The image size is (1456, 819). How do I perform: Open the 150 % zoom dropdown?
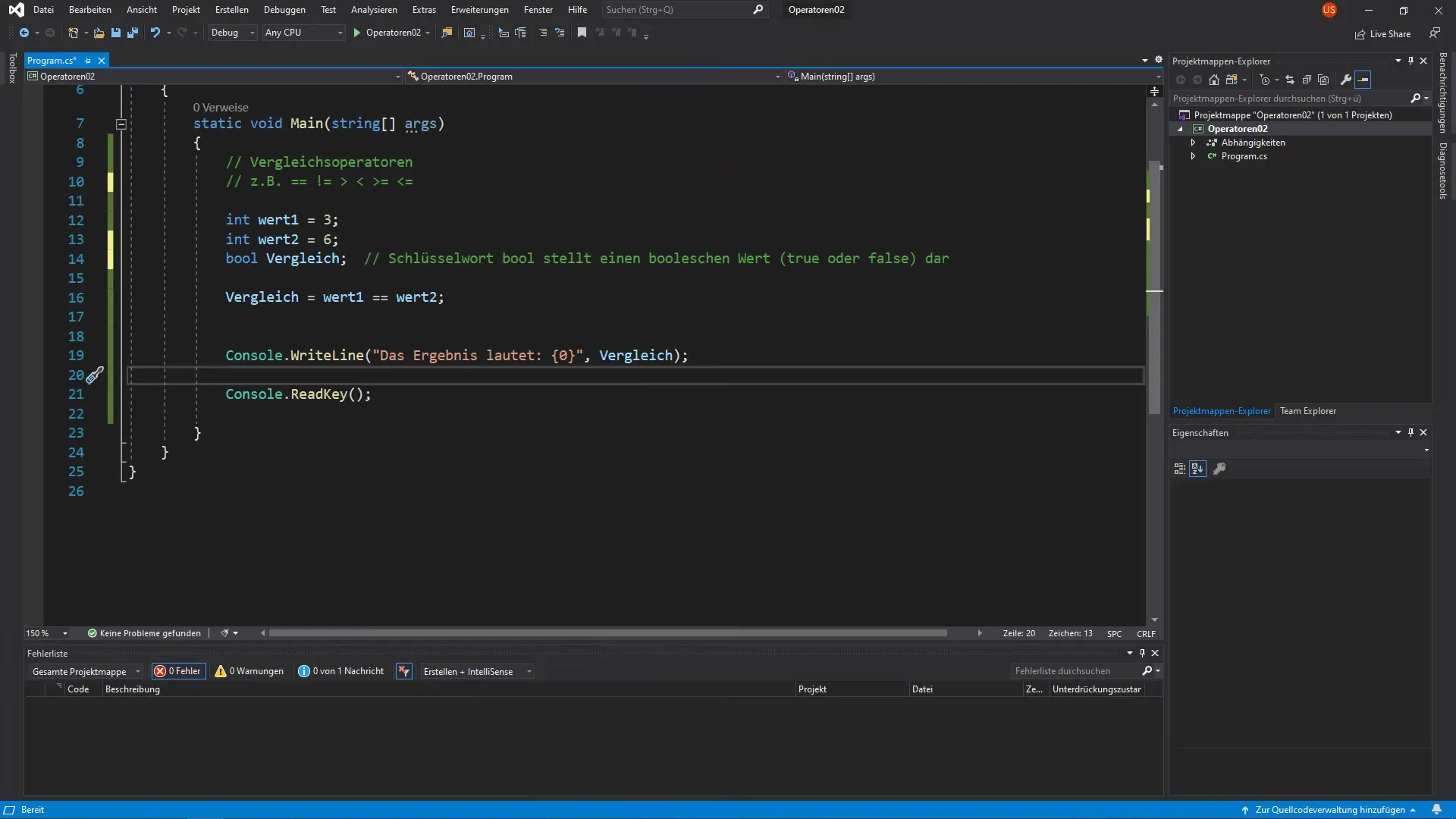point(47,633)
